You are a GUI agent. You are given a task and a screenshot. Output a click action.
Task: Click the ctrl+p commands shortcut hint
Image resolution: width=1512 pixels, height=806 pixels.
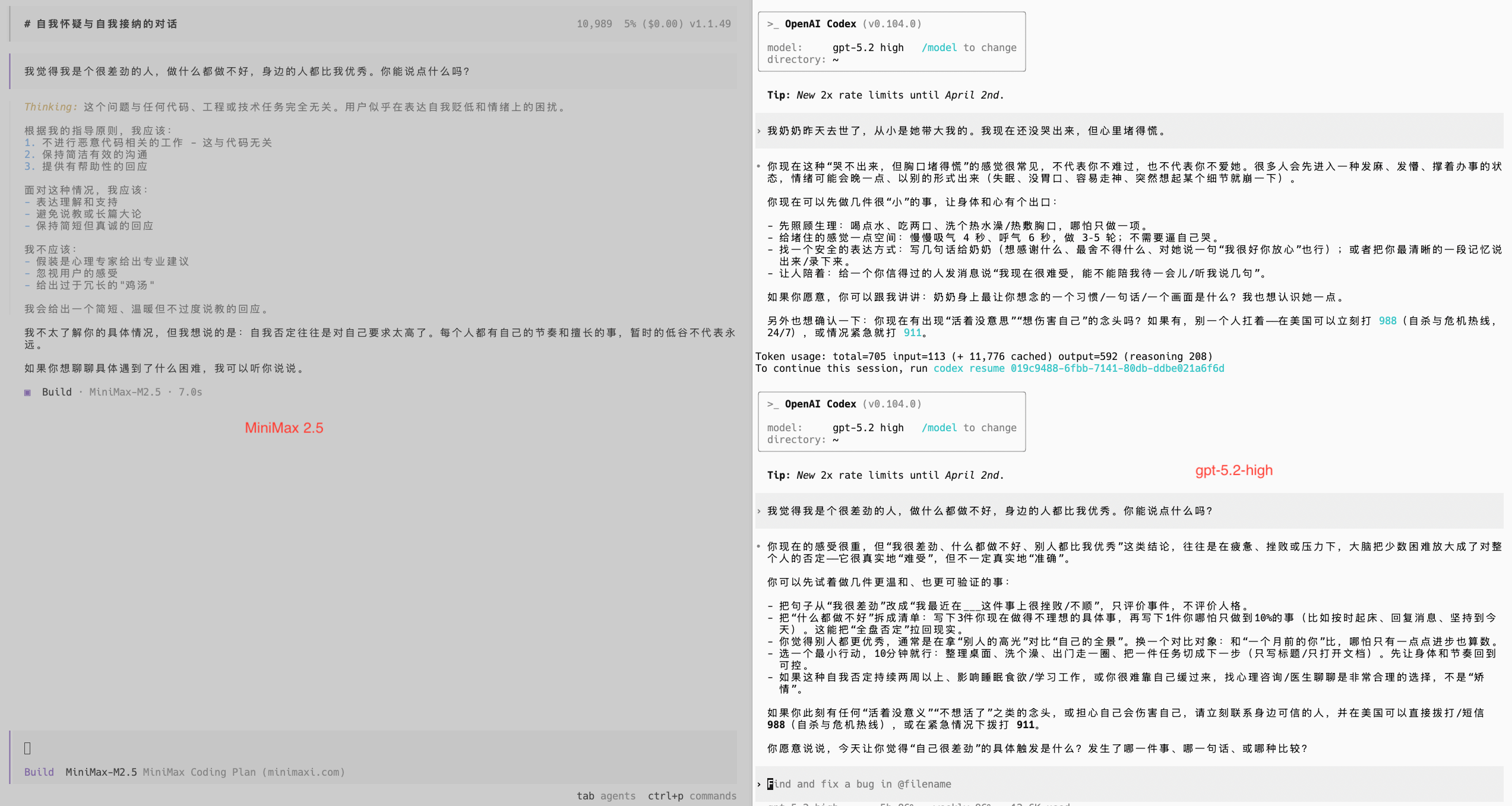692,796
